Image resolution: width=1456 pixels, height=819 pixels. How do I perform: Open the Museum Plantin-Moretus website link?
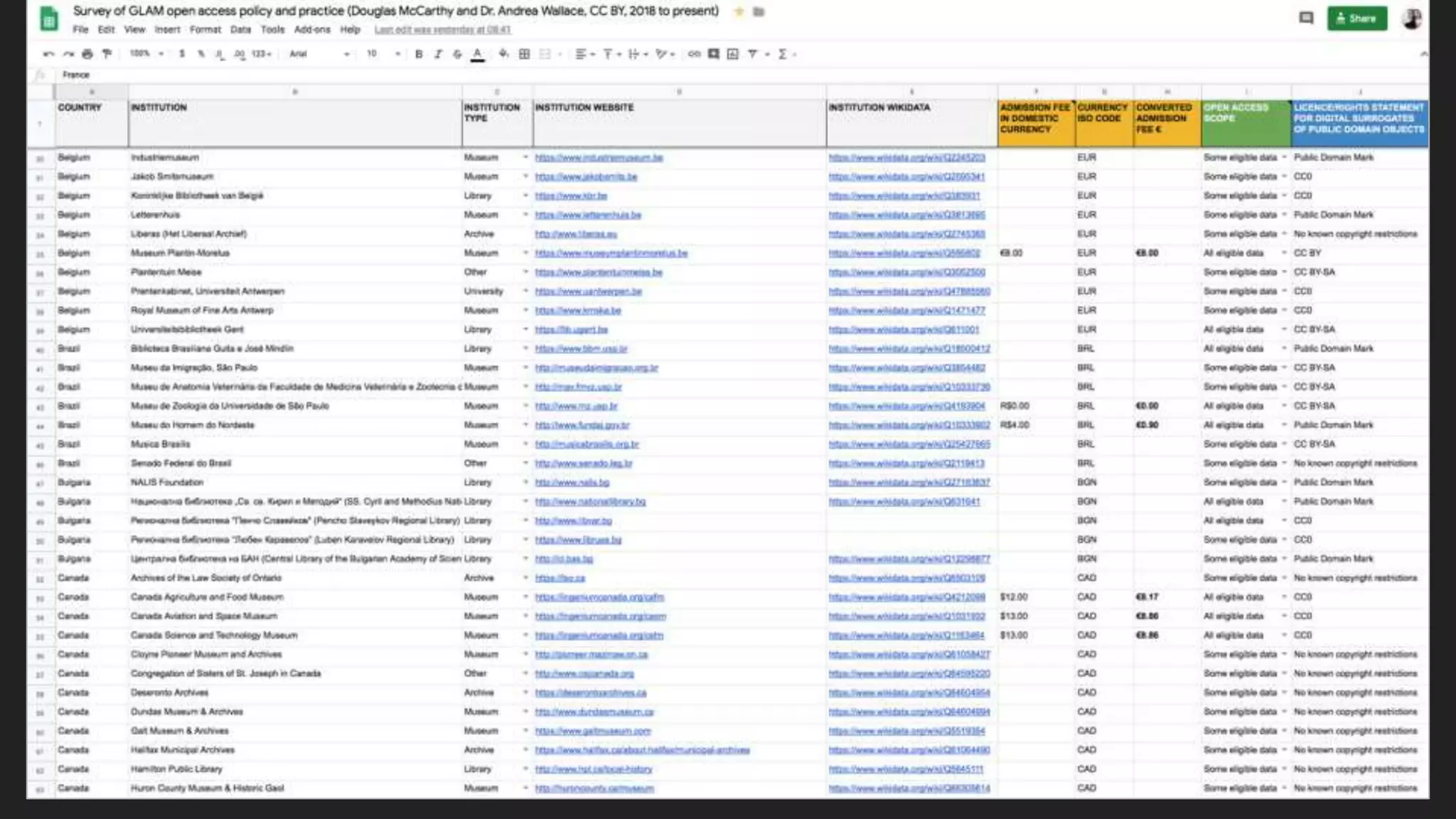tap(611, 253)
